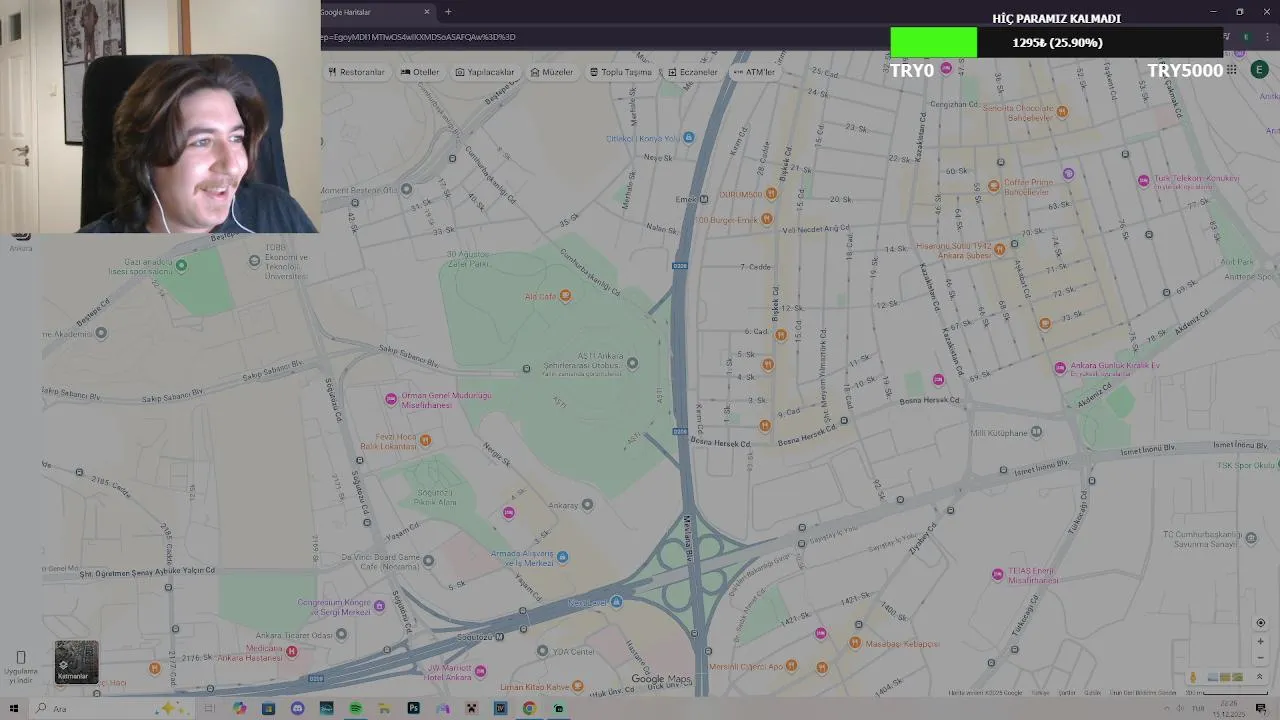This screenshot has height=720, width=1280.
Task: Click the DÜRÜM500 restaurant pin
Action: tap(769, 194)
